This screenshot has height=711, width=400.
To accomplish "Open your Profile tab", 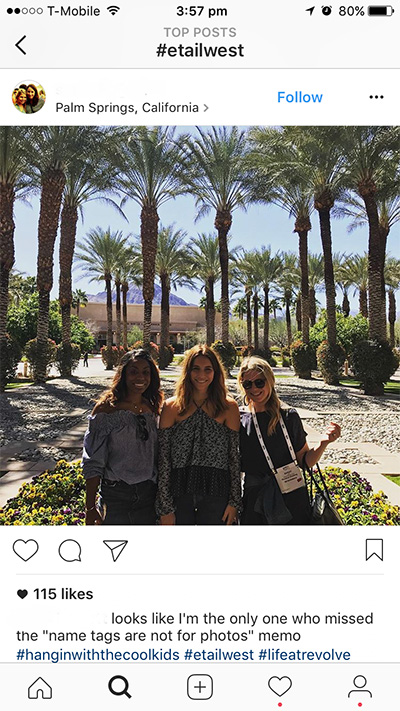I will tap(360, 687).
